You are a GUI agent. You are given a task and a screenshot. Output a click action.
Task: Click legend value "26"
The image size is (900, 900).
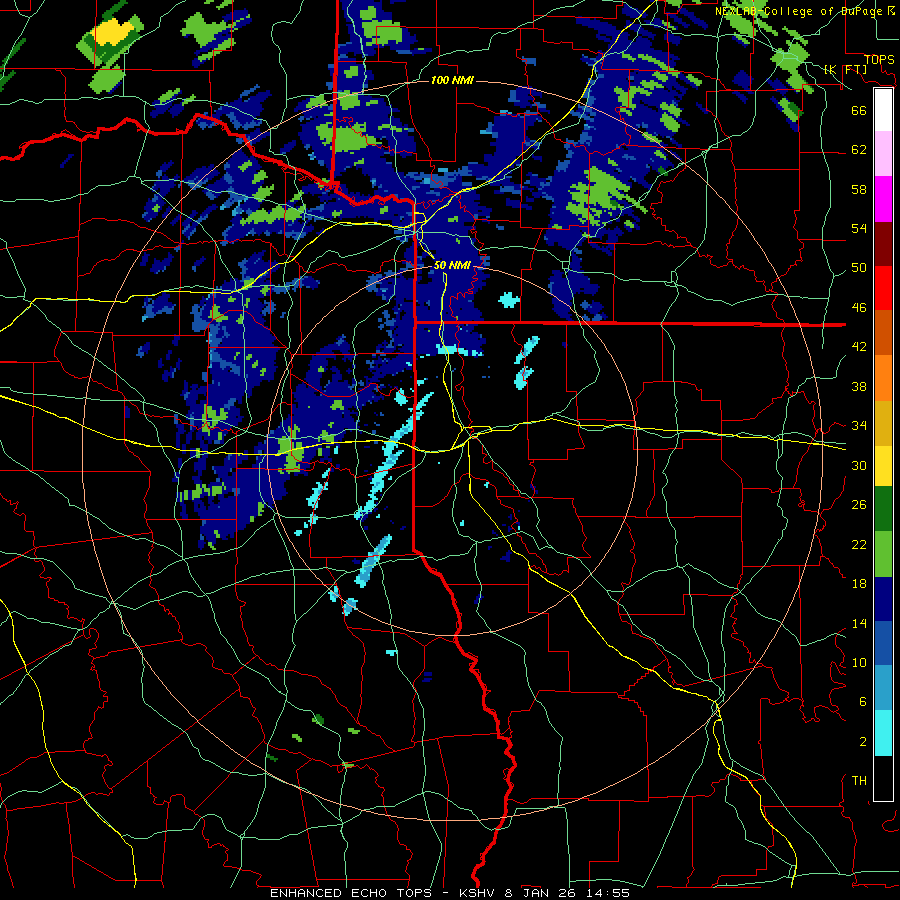[x=859, y=505]
